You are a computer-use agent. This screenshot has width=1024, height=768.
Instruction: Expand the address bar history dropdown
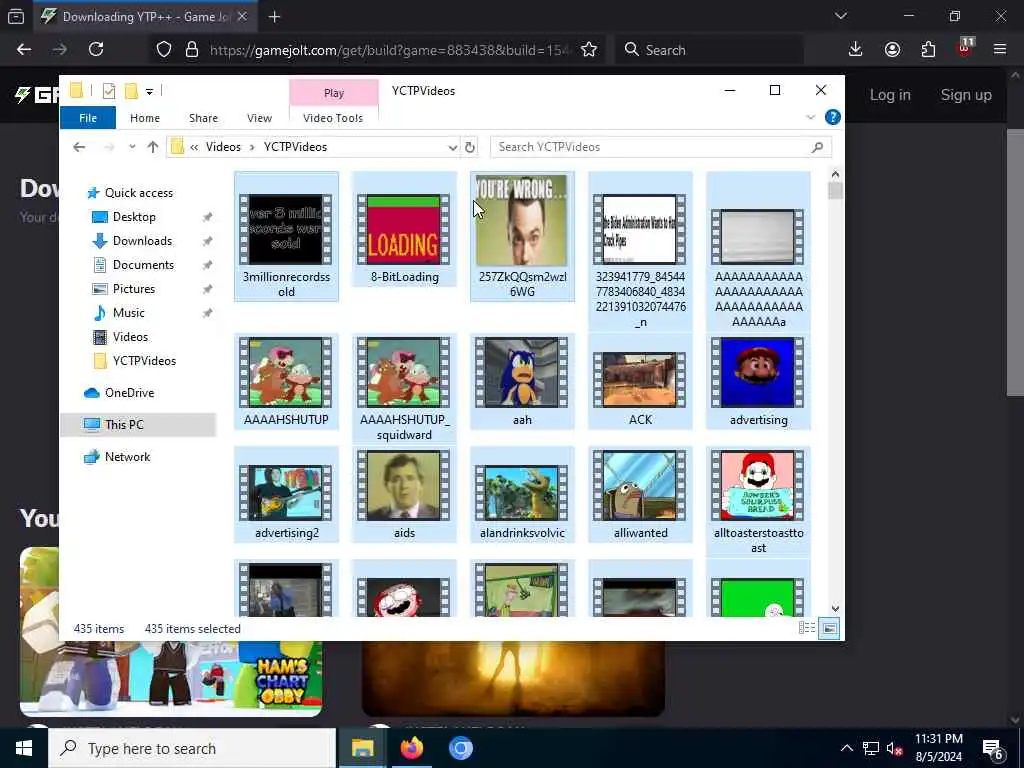tap(453, 148)
